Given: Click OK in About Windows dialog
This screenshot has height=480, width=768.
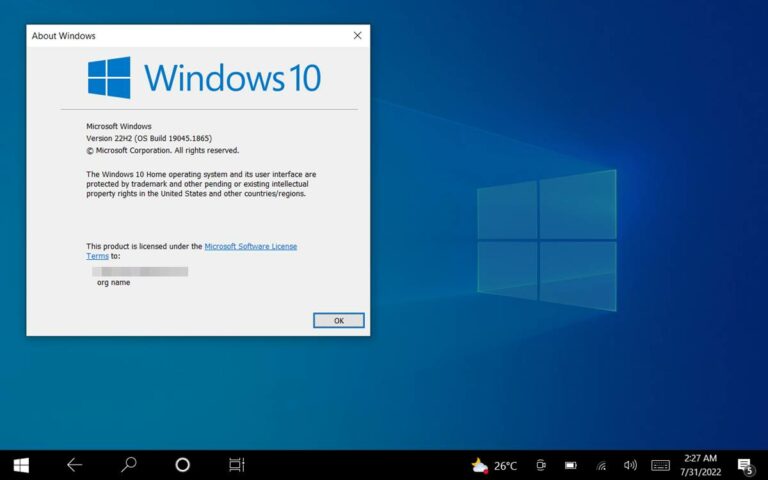Looking at the screenshot, I should click(x=339, y=320).
